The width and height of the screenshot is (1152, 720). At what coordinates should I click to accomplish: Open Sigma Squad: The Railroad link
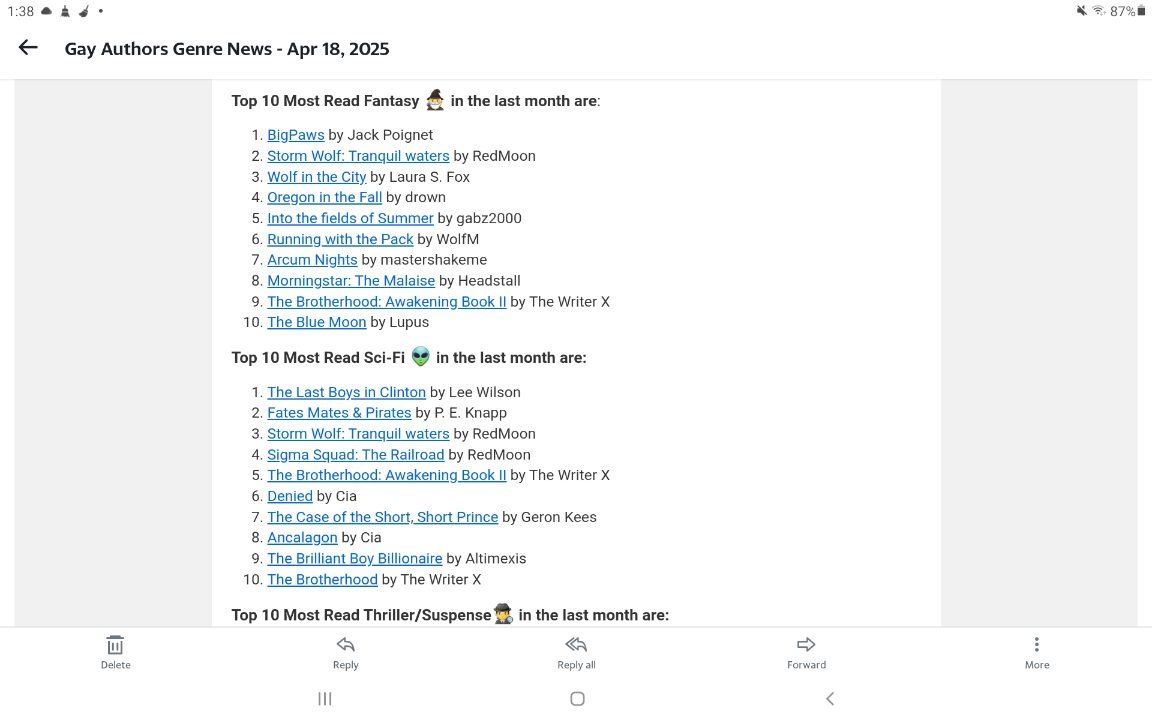click(355, 455)
